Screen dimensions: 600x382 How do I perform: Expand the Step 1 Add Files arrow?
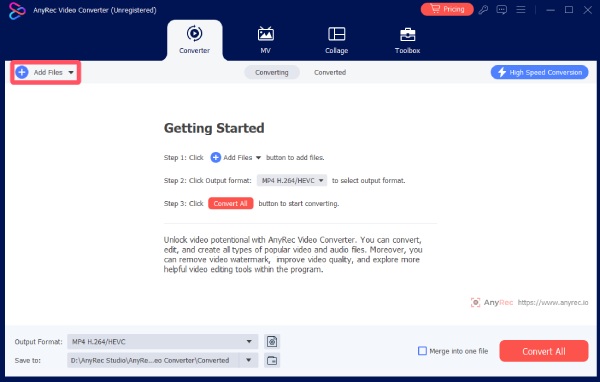[x=258, y=158]
